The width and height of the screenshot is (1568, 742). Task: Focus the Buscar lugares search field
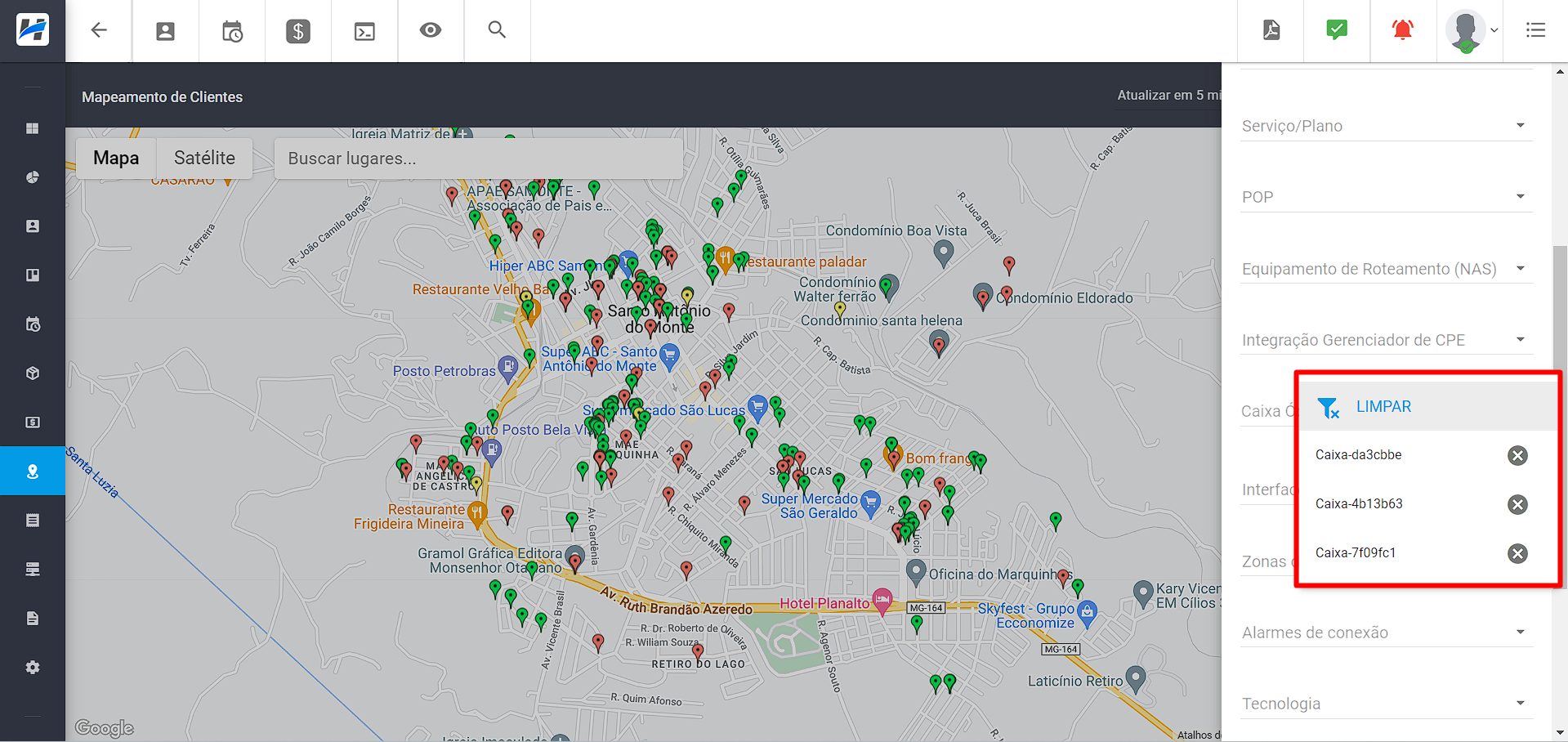(x=479, y=159)
